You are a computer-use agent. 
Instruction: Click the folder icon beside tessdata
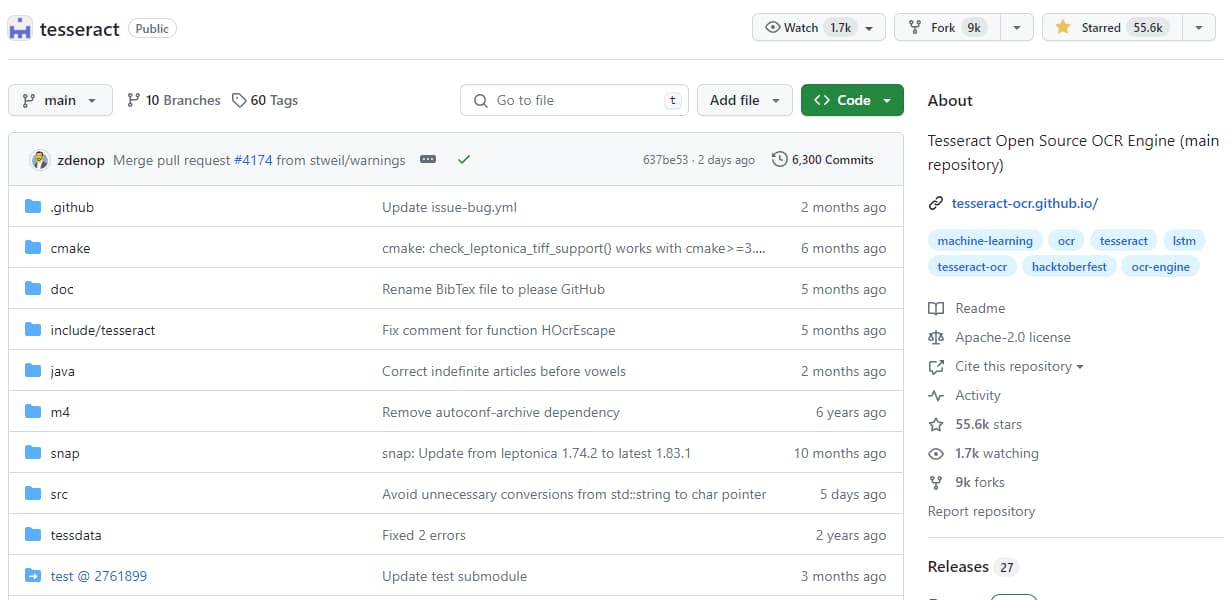coord(33,535)
